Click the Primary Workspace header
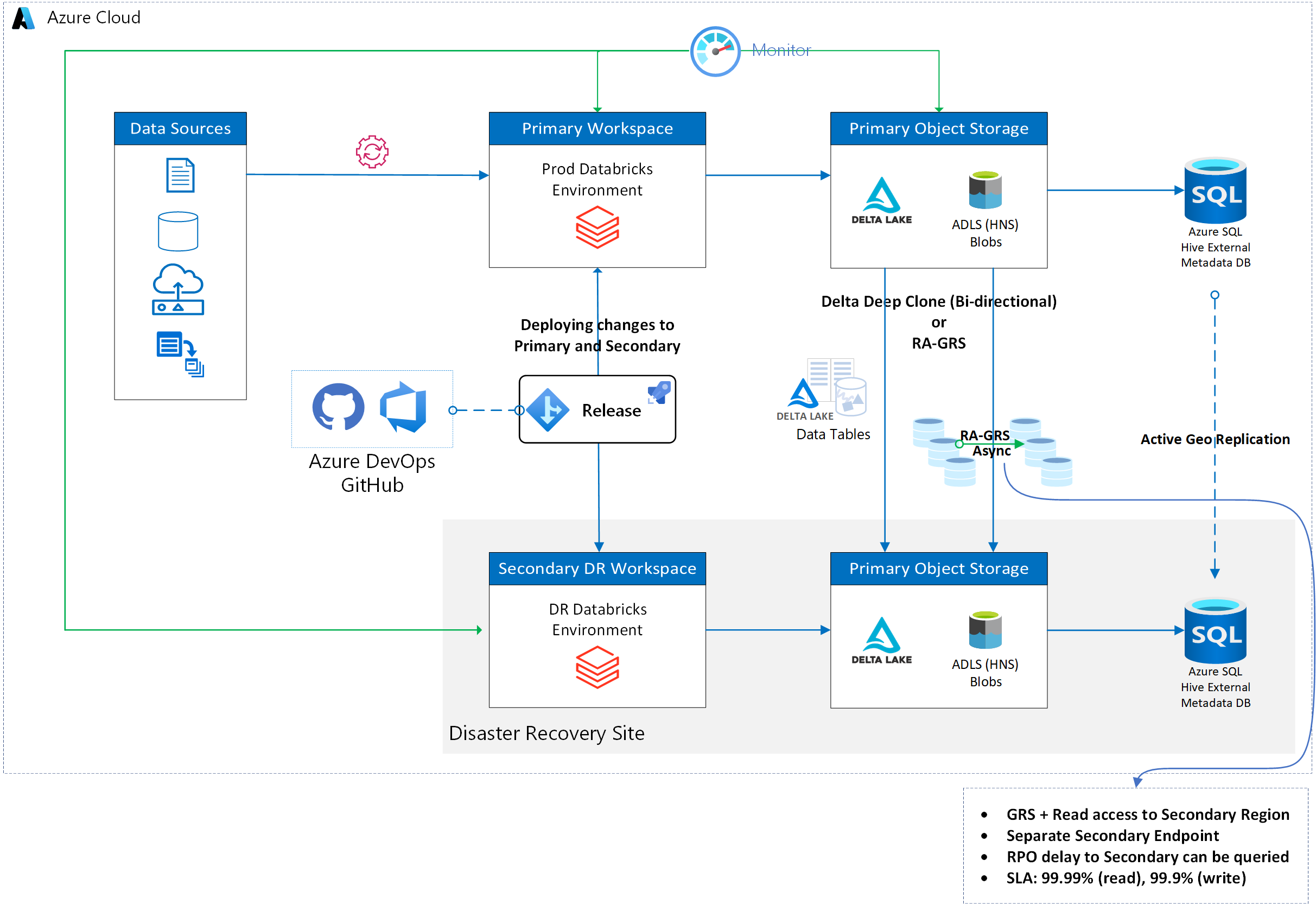The image size is (1316, 904). point(597,129)
